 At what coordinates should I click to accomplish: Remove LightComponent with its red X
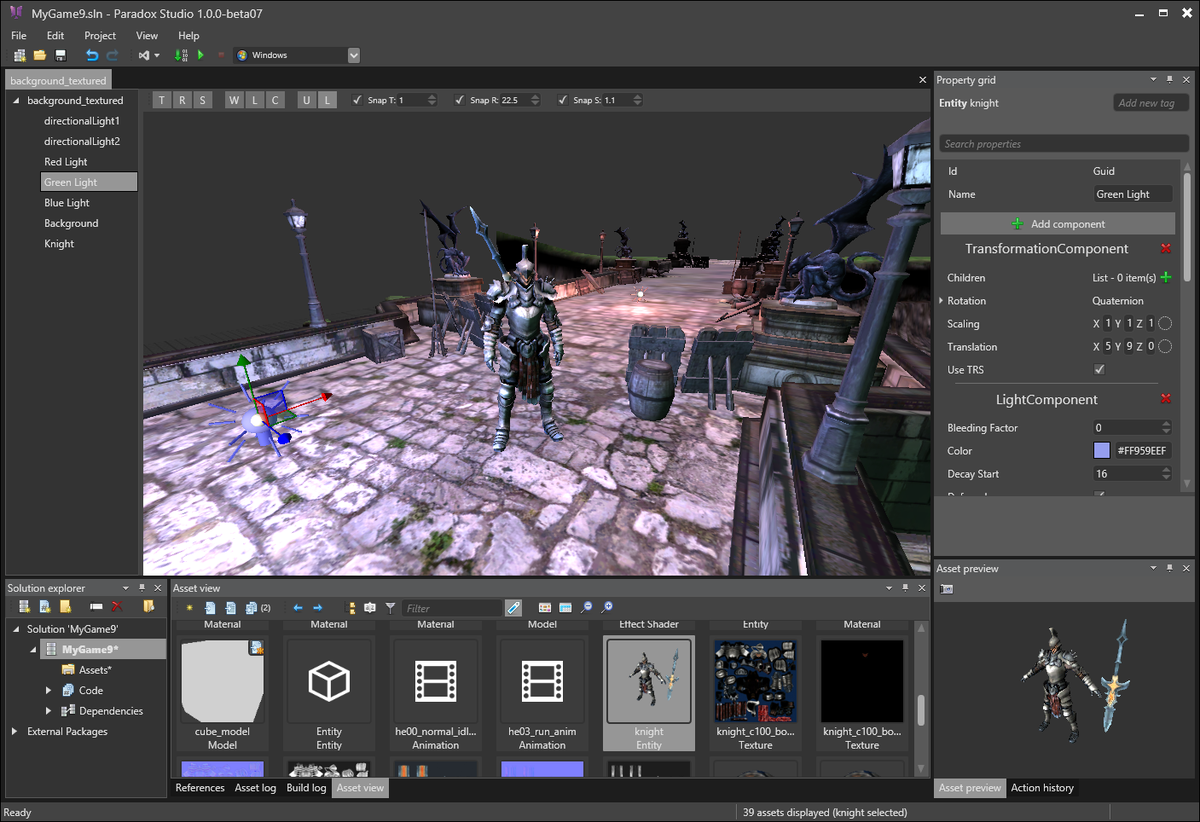1165,400
